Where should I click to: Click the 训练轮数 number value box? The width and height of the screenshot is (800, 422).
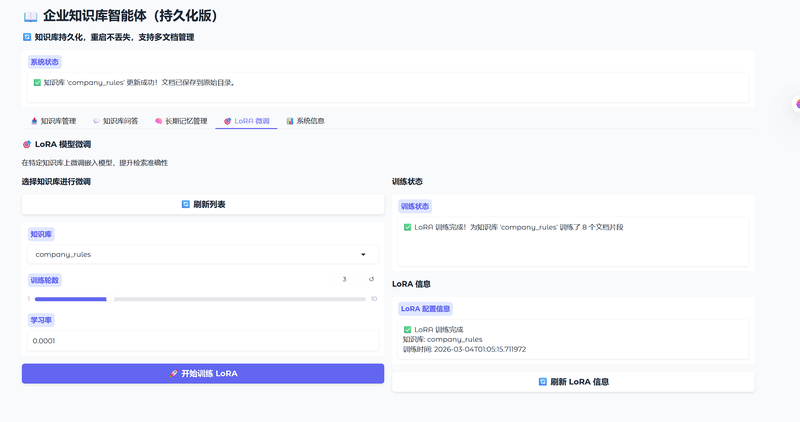[345, 280]
